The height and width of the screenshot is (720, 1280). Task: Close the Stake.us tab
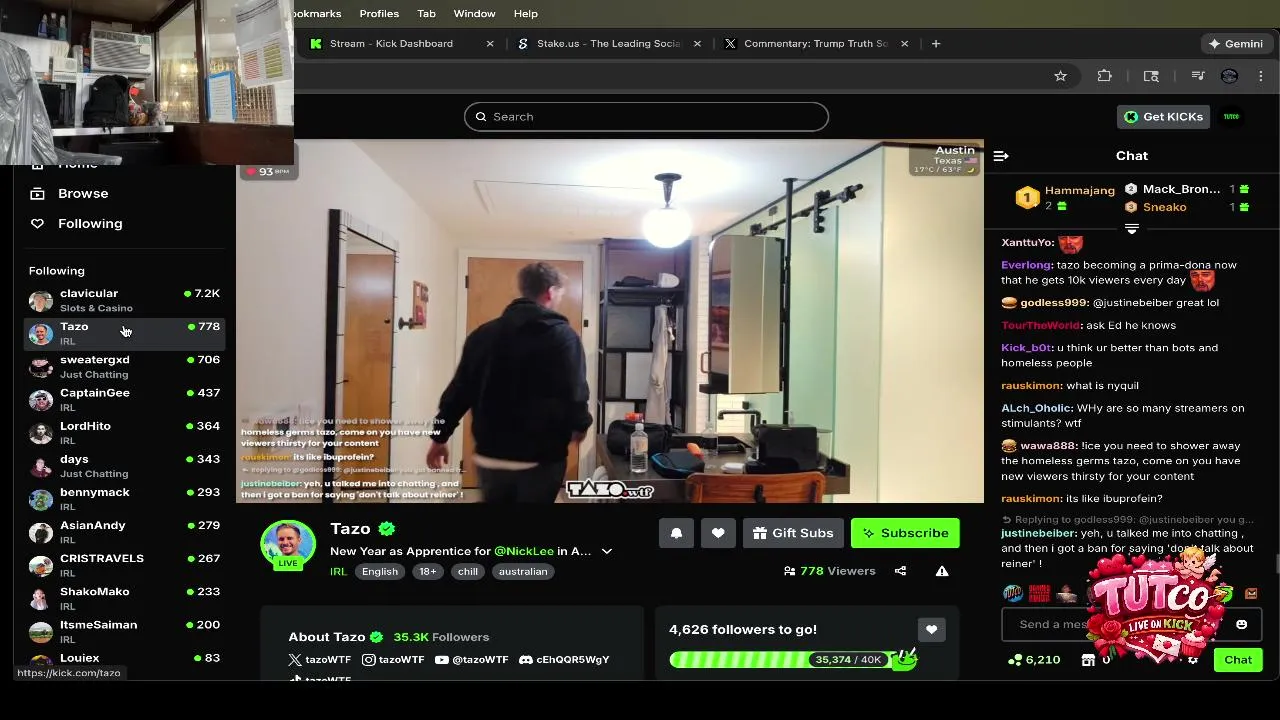[697, 44]
